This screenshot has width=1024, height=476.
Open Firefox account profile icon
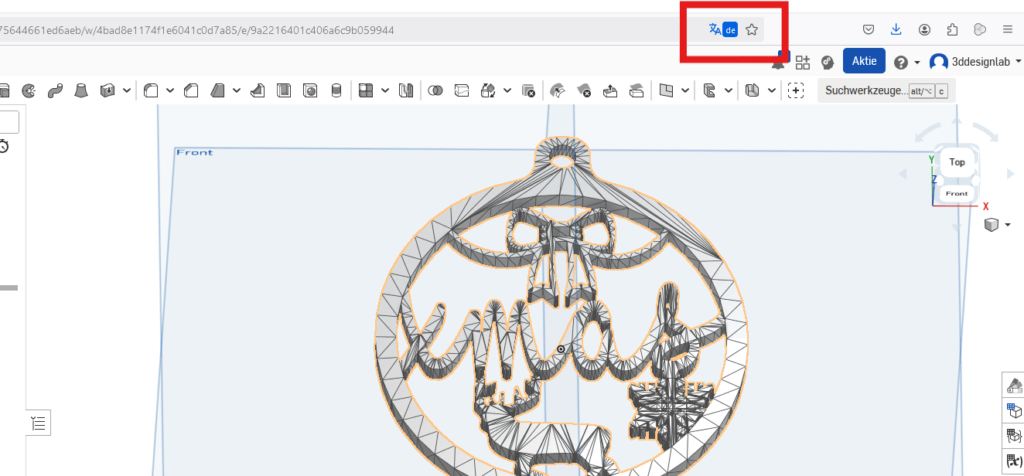coord(924,29)
